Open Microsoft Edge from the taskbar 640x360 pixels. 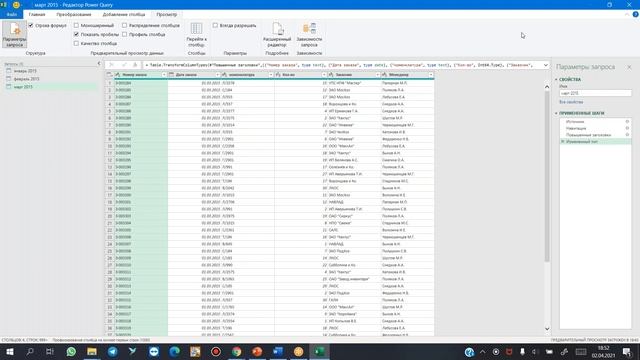(x=174, y=351)
